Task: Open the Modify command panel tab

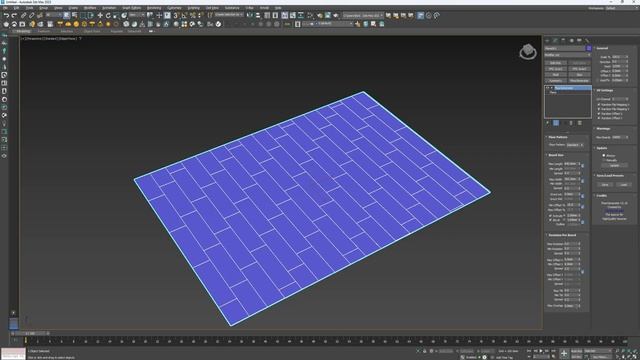Action: (556, 40)
